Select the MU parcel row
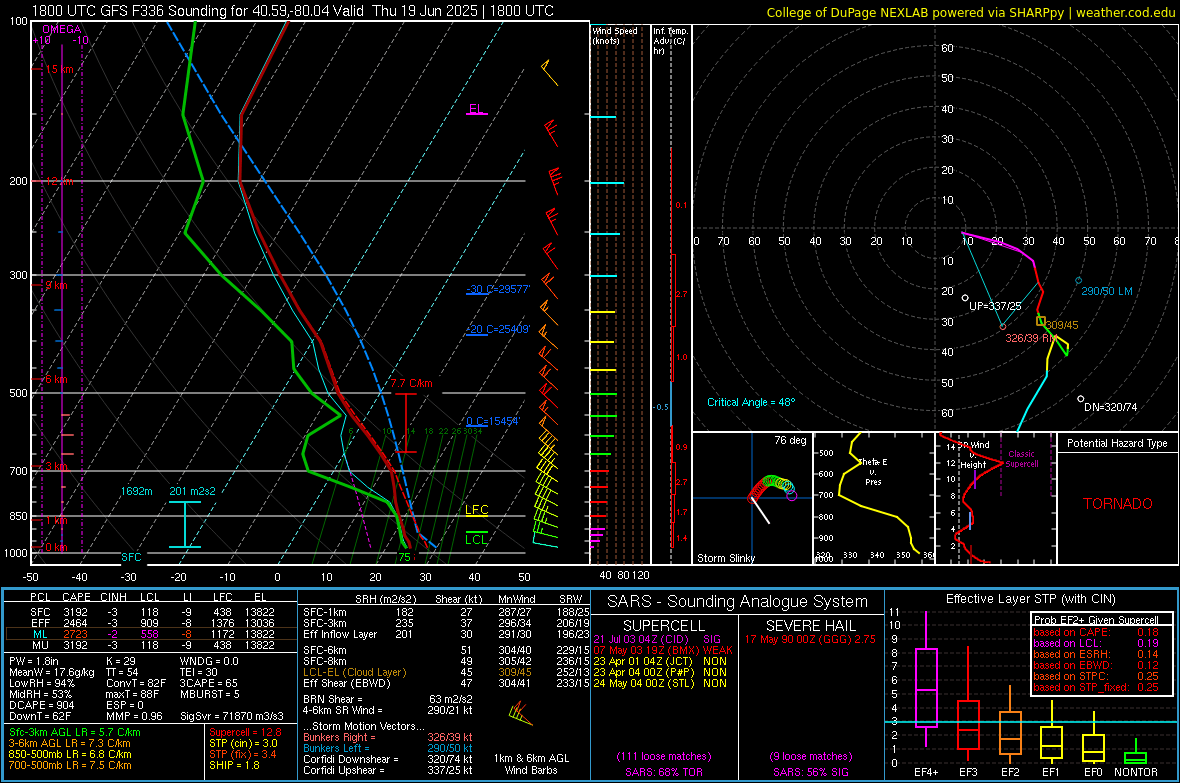This screenshot has width=1180, height=783. click(x=151, y=644)
